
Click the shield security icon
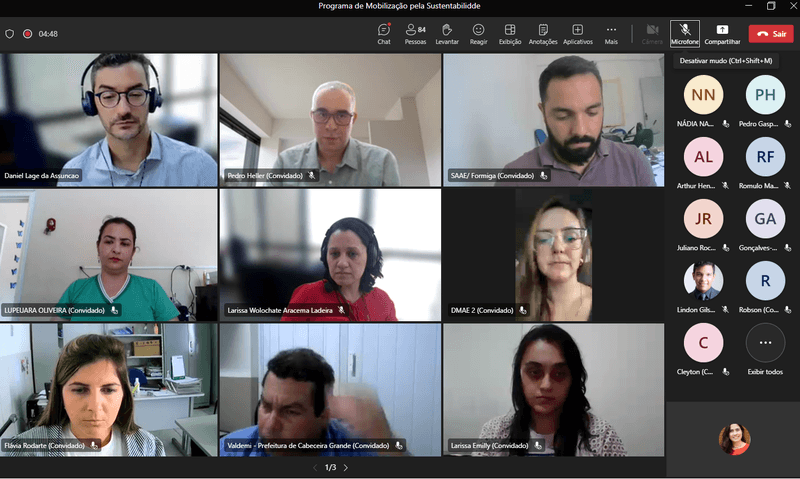[10, 34]
